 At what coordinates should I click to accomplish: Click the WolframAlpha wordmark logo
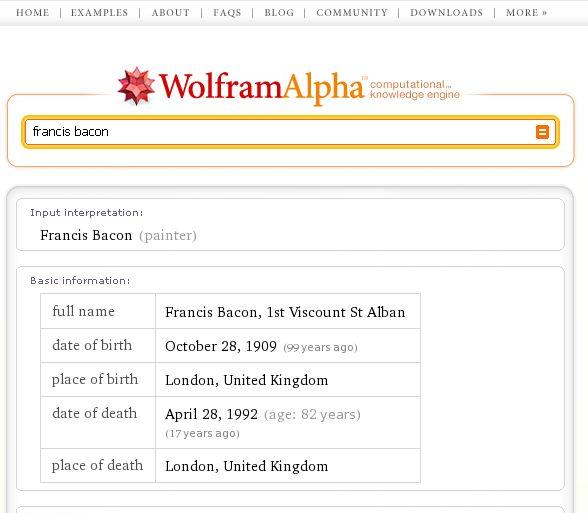click(262, 87)
